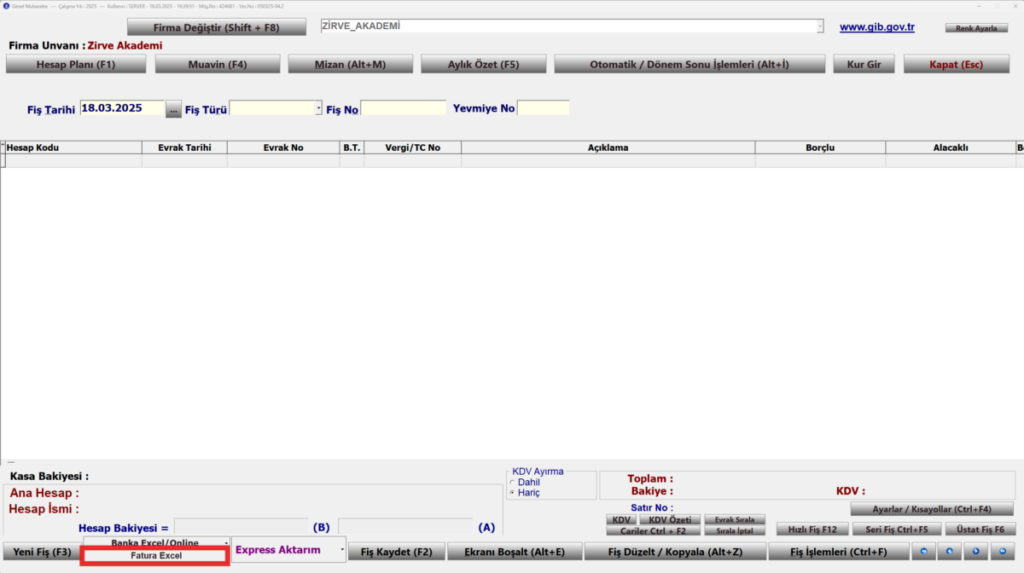The height and width of the screenshot is (573, 1024).
Task: Jump to the last record arrow icon
Action: click(1002, 551)
